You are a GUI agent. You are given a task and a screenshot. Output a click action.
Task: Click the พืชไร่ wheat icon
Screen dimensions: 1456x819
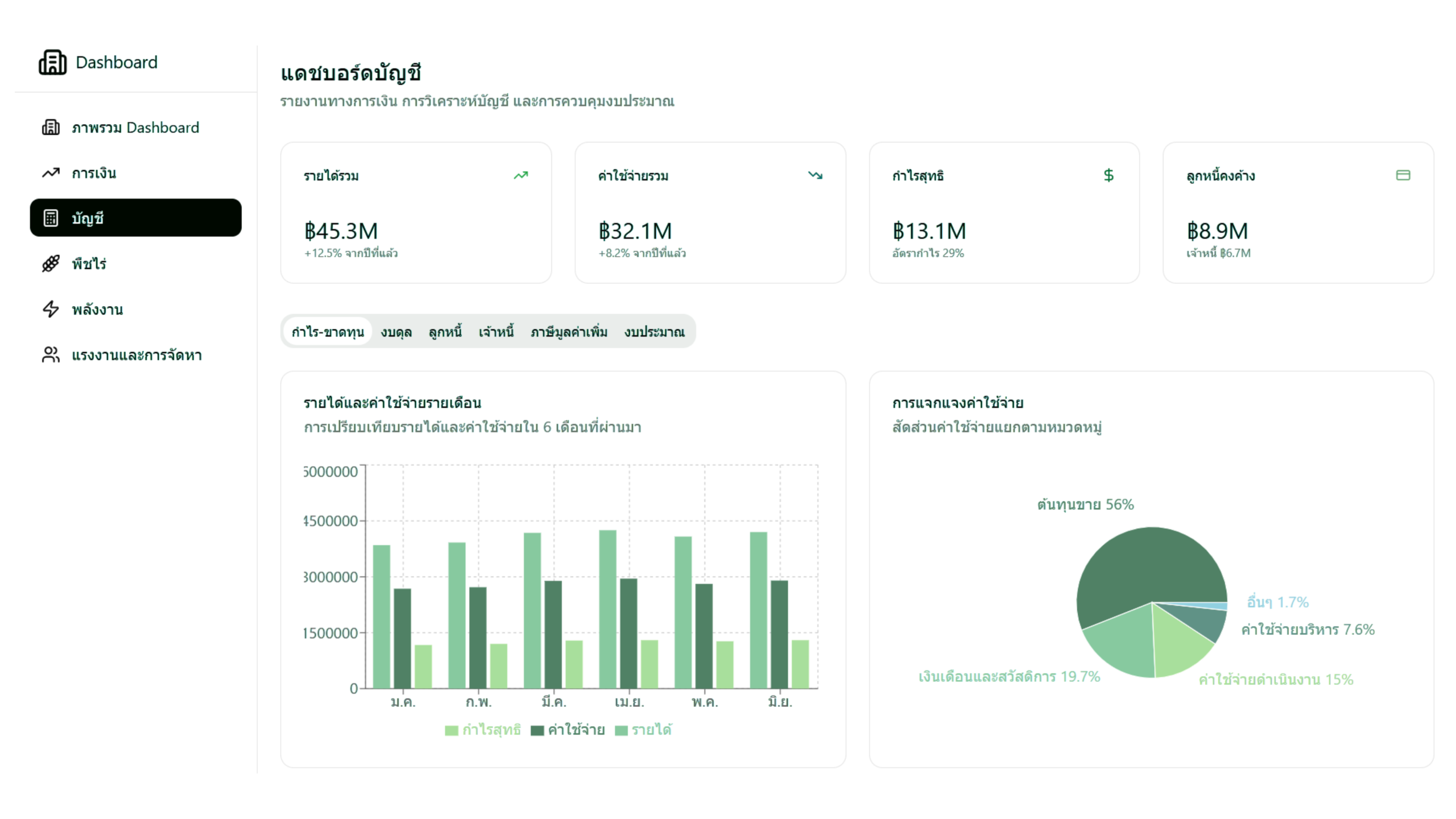pyautogui.click(x=51, y=263)
